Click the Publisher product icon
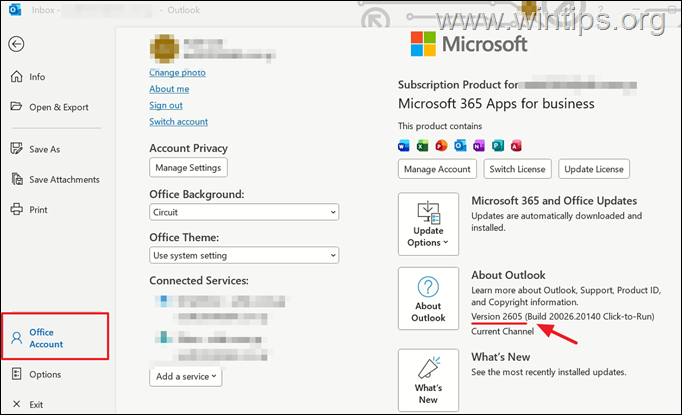The height and width of the screenshot is (415, 682). pyautogui.click(x=498, y=146)
